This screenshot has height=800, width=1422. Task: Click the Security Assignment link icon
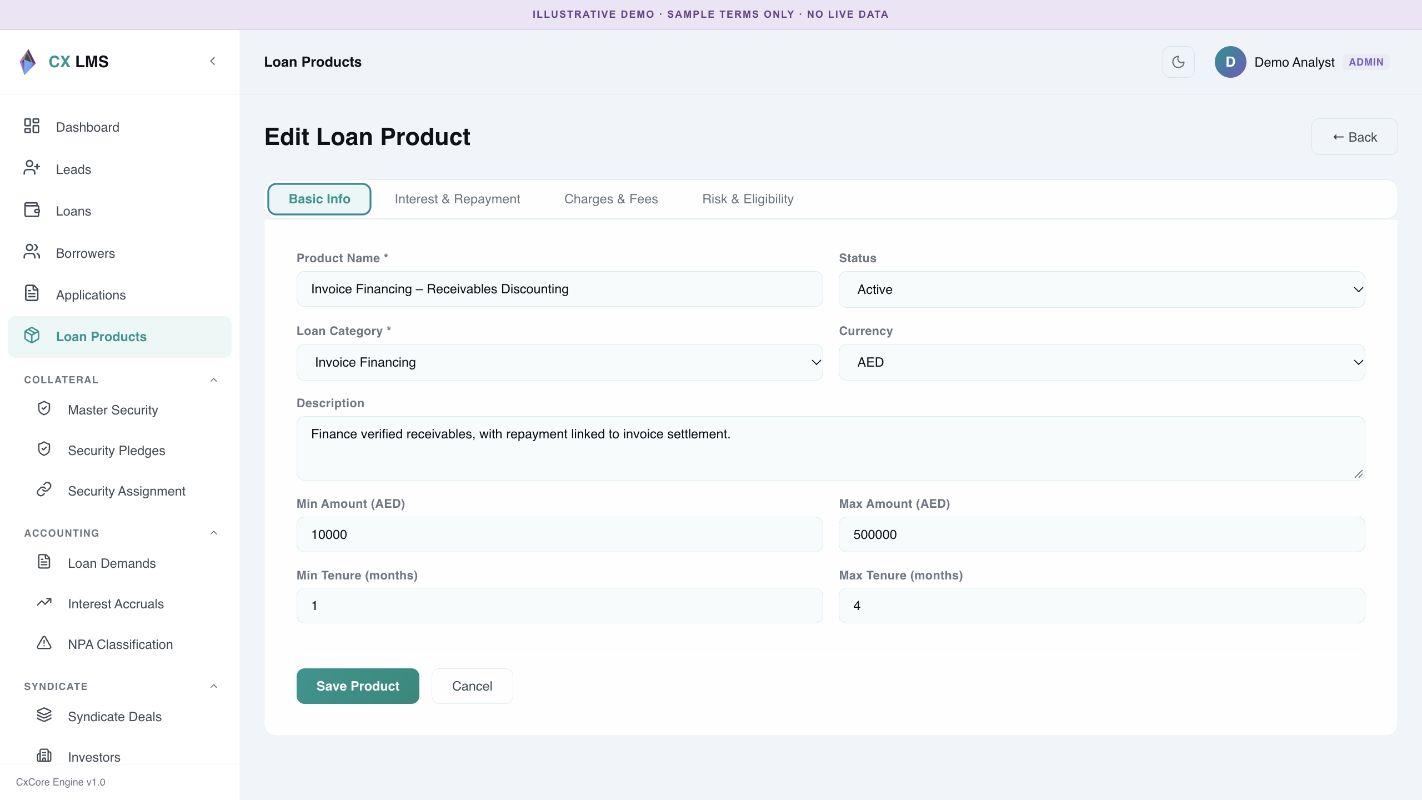click(44, 490)
